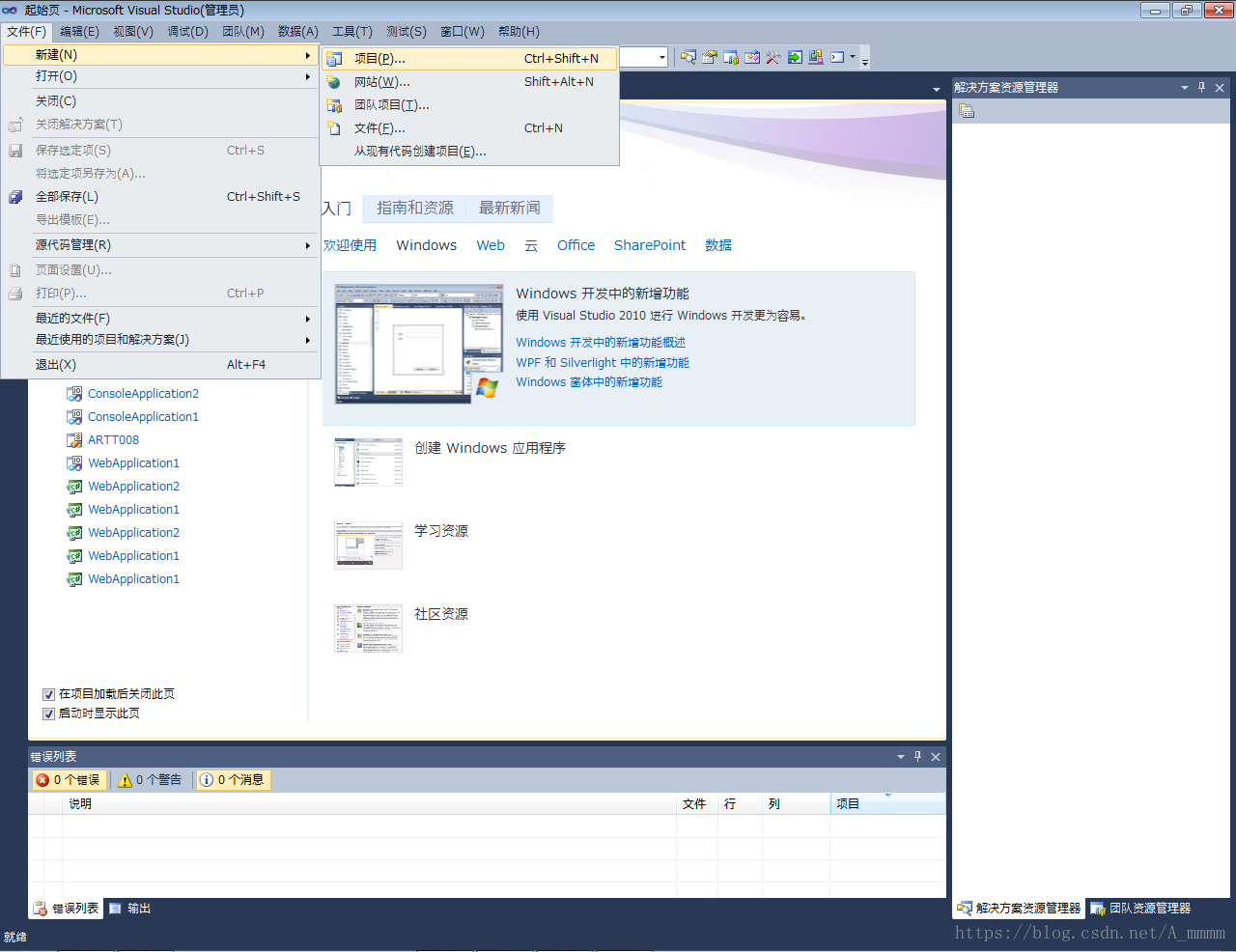Open the Properties Window toolbar icon

pyautogui.click(x=709, y=57)
